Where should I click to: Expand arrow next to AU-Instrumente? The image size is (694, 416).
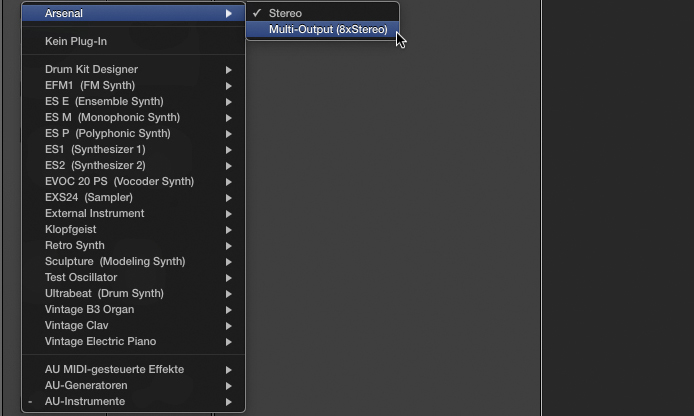point(229,402)
